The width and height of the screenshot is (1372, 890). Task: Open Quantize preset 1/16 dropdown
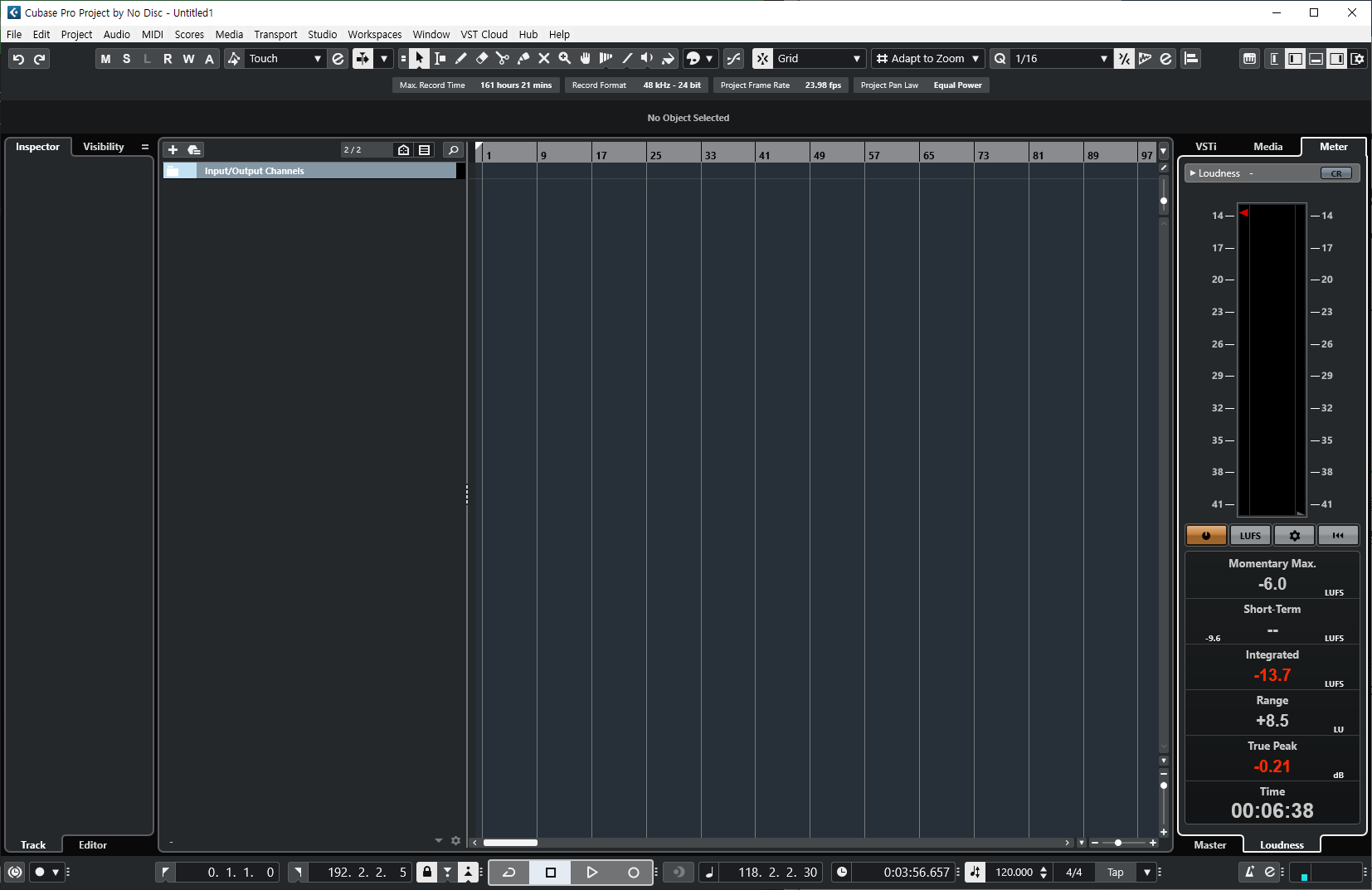pyautogui.click(x=1061, y=58)
